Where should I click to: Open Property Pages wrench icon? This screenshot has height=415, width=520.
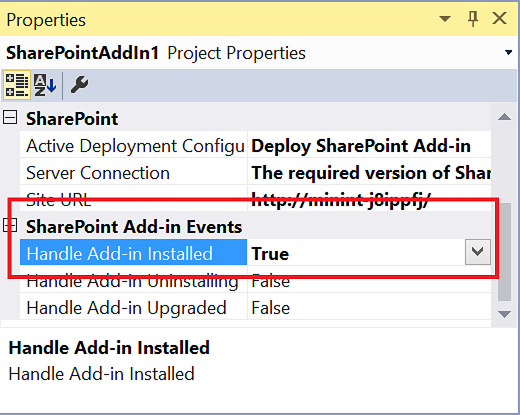(79, 85)
